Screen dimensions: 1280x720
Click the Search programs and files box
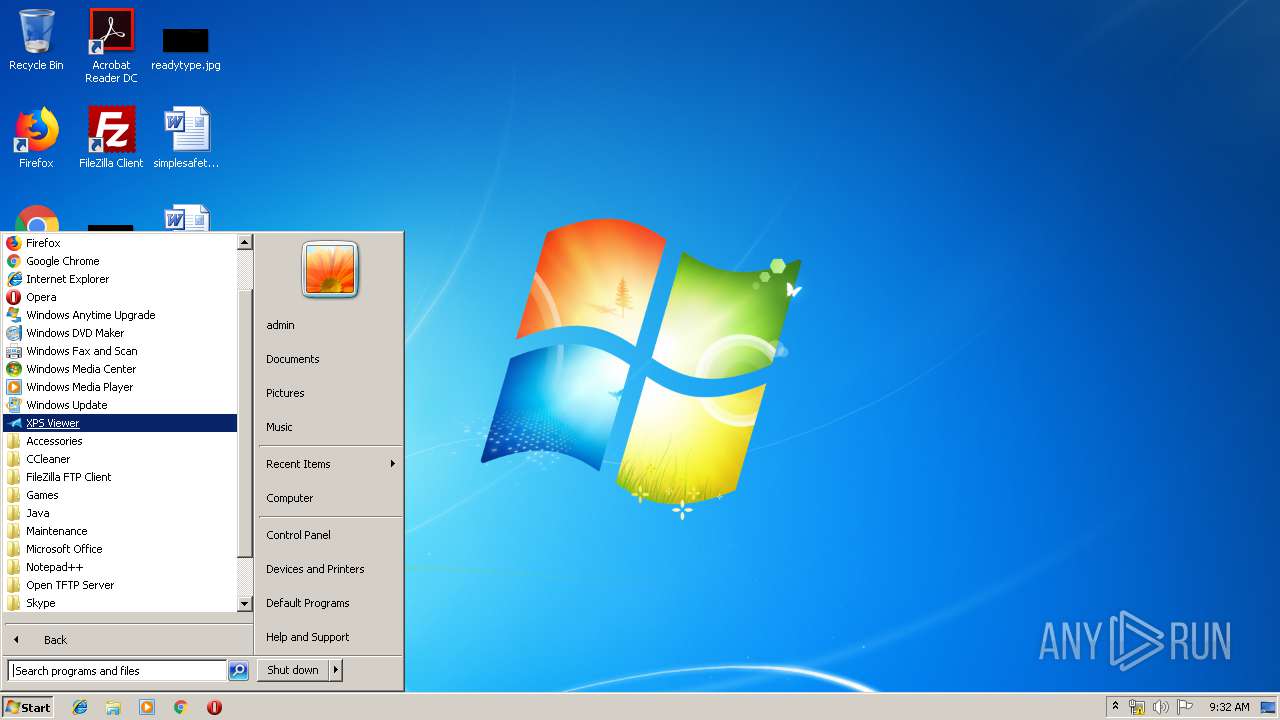click(117, 671)
